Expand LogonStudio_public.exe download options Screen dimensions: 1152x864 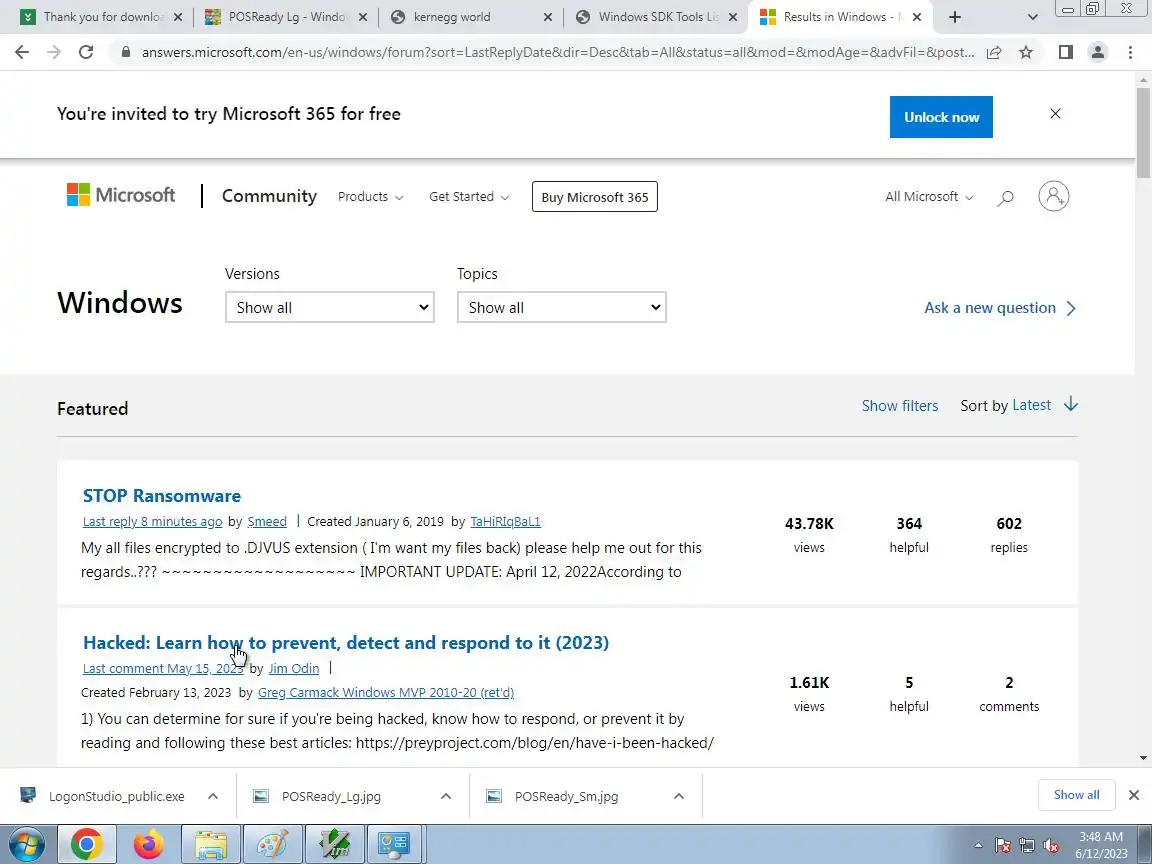coord(212,796)
